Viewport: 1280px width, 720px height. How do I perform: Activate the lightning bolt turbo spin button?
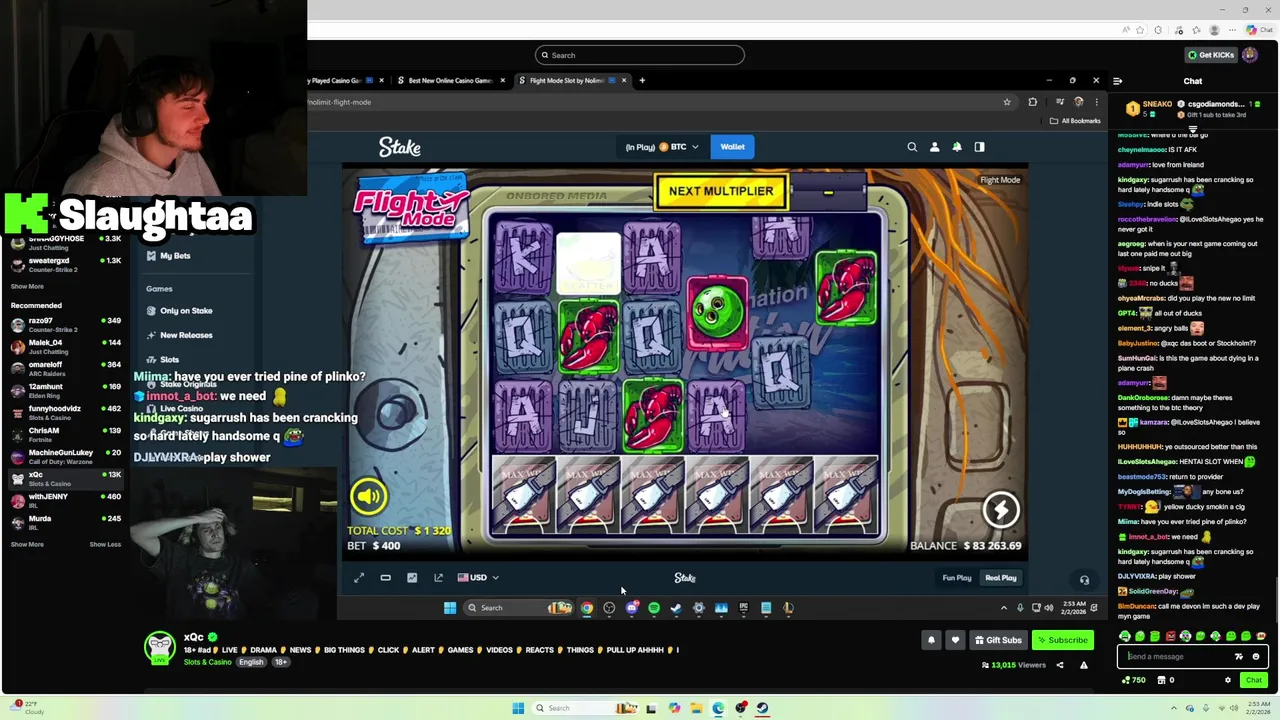click(x=1001, y=510)
